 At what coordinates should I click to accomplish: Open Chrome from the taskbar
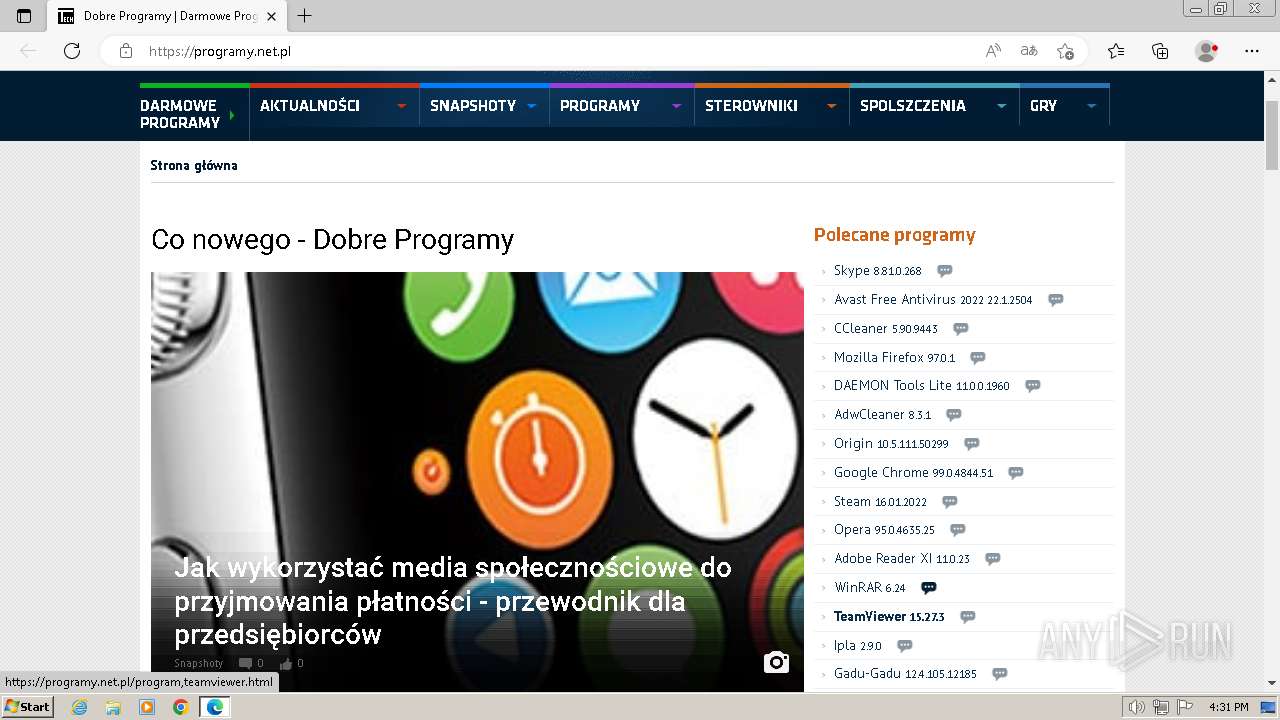tap(180, 707)
